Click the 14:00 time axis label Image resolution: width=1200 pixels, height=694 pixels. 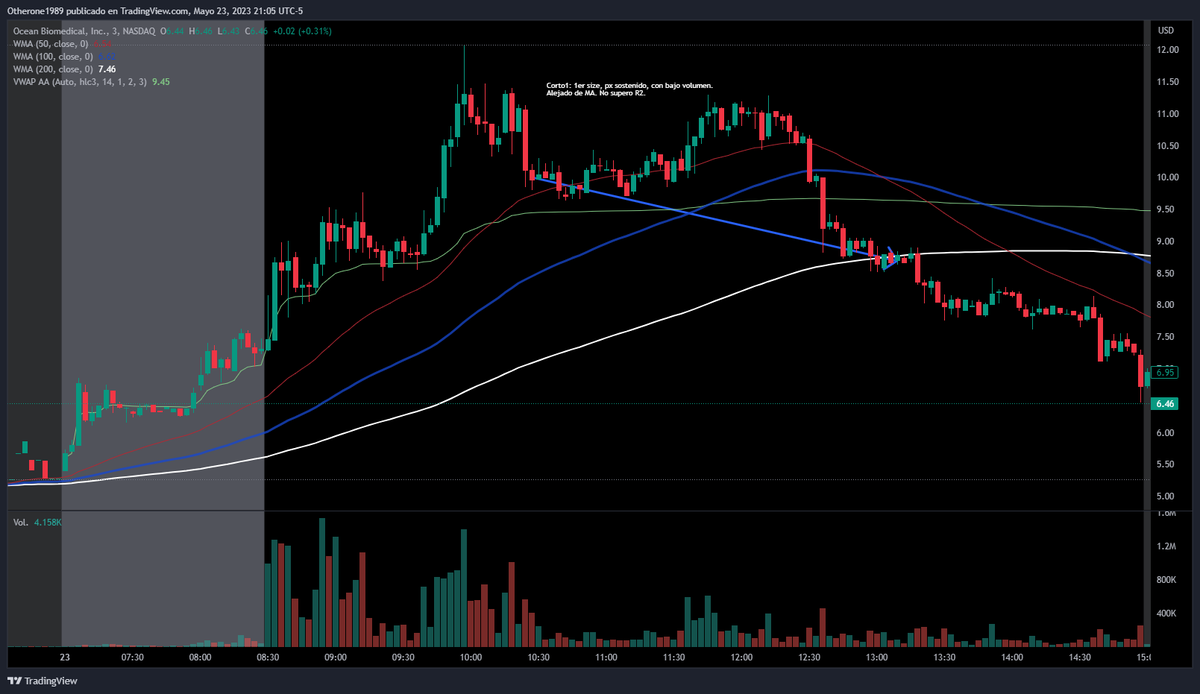point(1013,657)
